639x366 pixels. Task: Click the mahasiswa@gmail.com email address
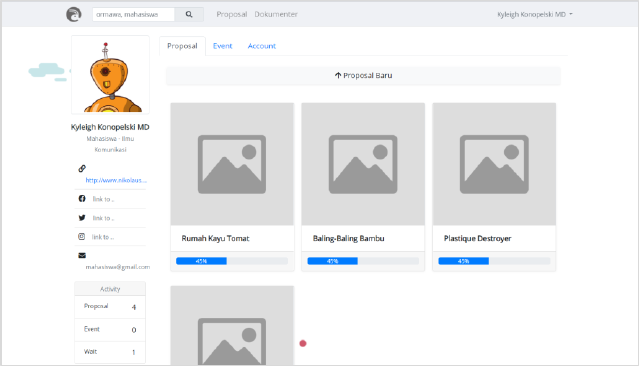[118, 267]
